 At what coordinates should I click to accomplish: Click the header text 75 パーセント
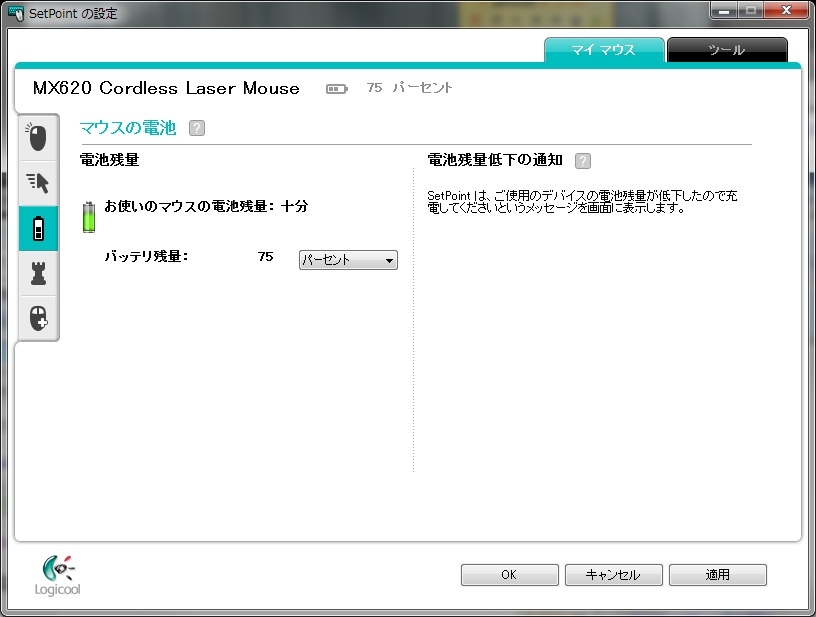point(410,87)
